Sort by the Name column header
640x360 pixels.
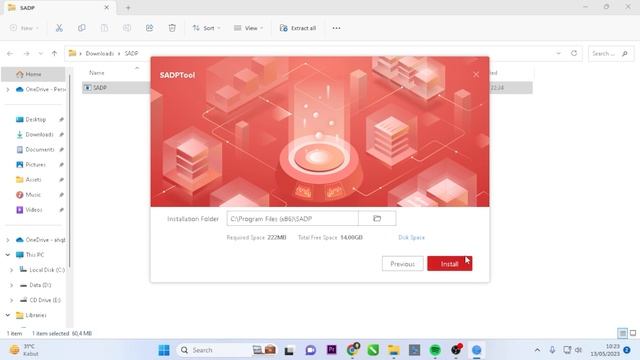point(97,73)
